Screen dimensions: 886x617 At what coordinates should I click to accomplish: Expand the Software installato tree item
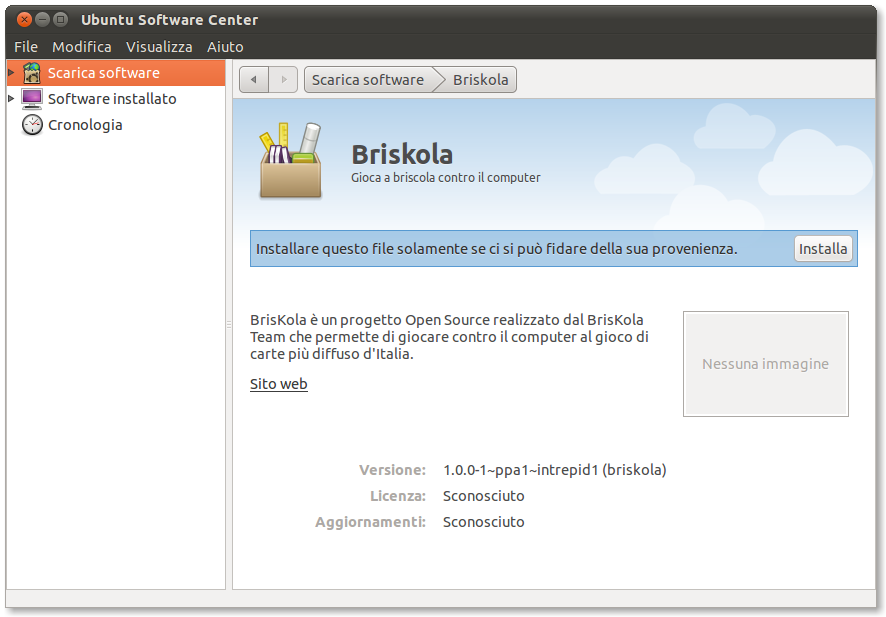11,98
